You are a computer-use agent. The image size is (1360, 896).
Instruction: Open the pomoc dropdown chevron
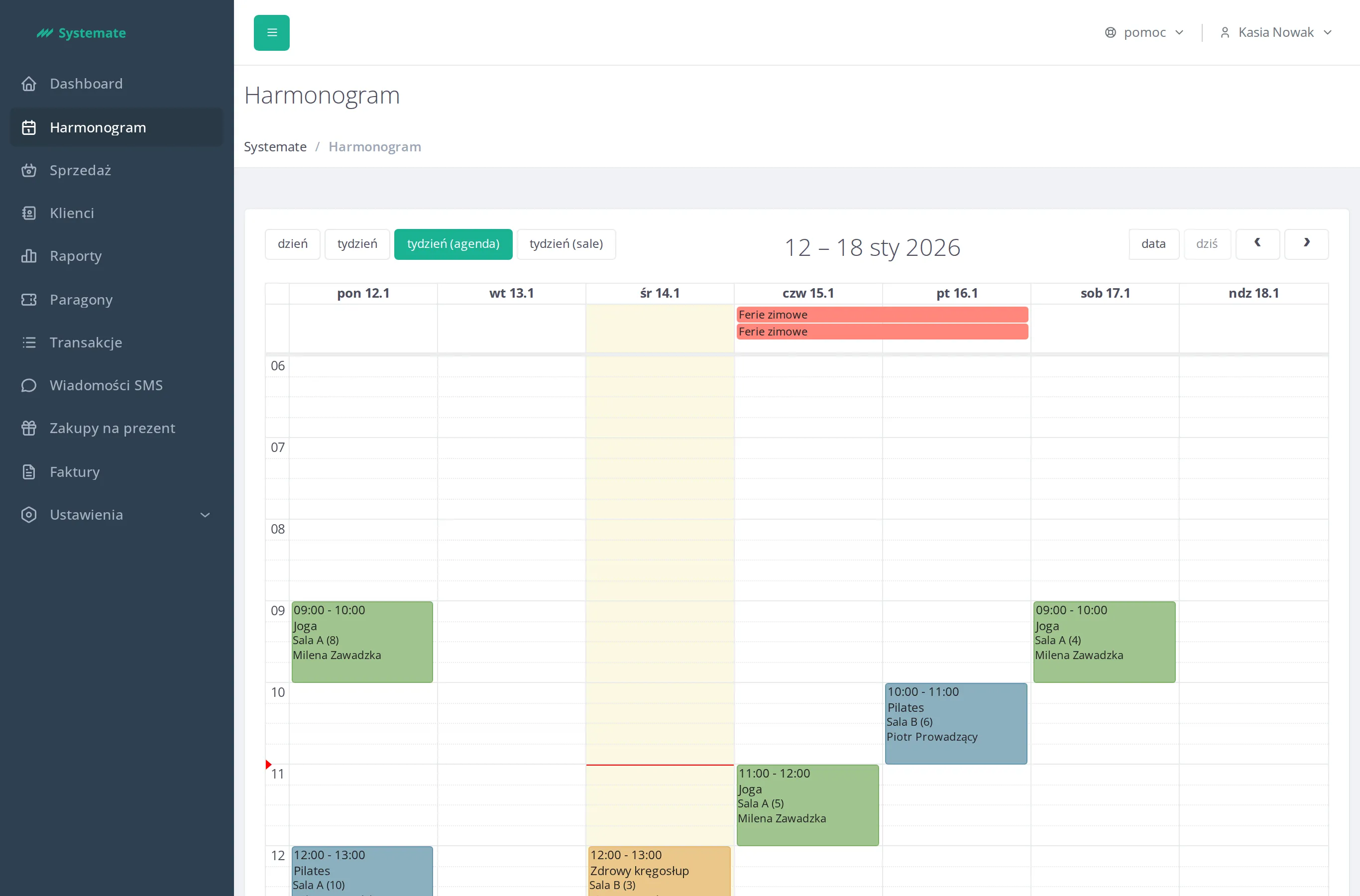[1179, 32]
